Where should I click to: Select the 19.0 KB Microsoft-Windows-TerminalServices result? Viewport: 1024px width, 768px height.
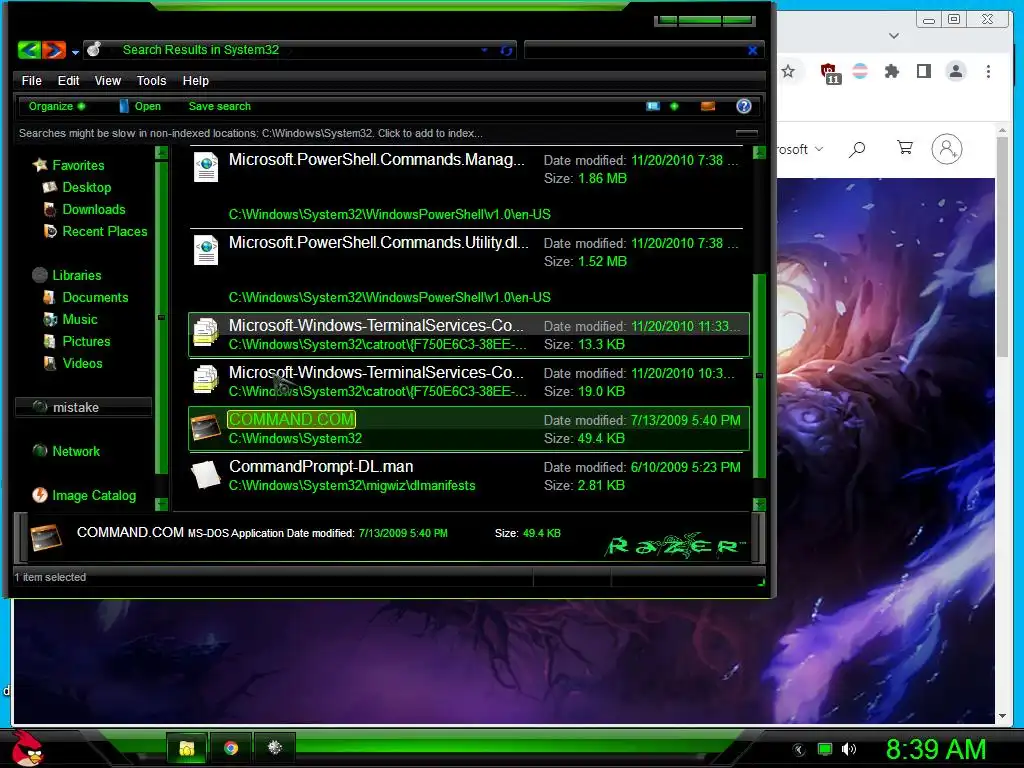469,382
